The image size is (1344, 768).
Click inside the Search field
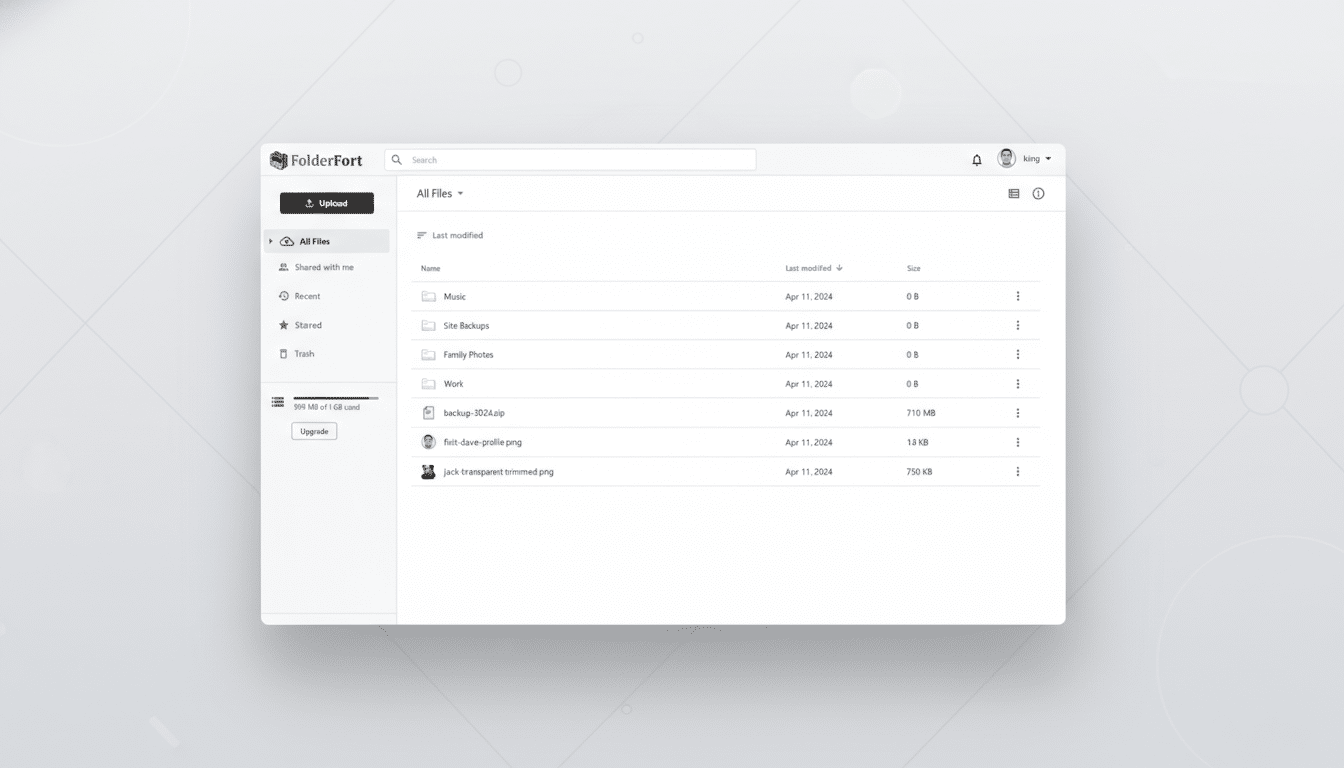pyautogui.click(x=570, y=159)
